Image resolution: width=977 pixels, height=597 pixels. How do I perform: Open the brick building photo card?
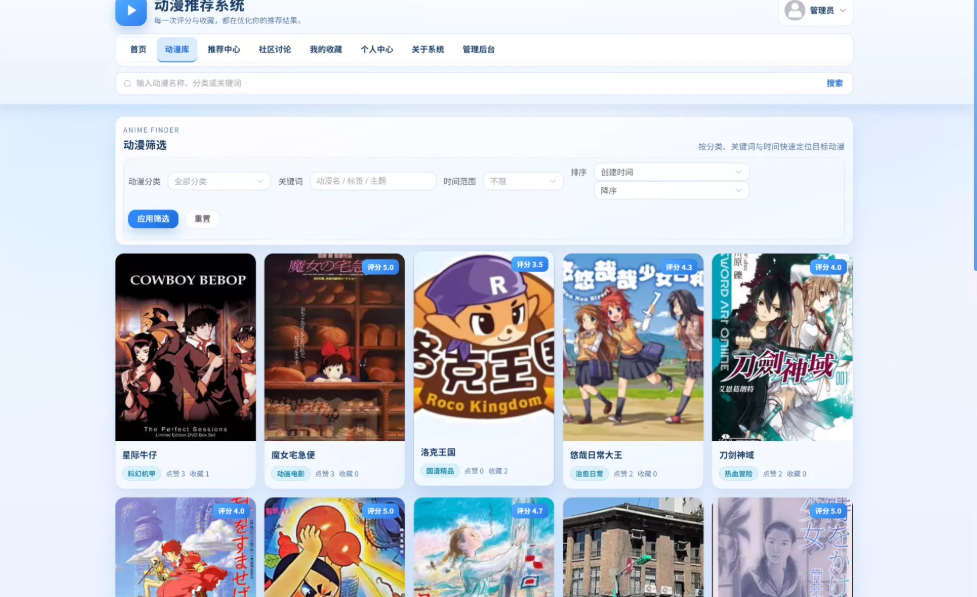click(633, 547)
